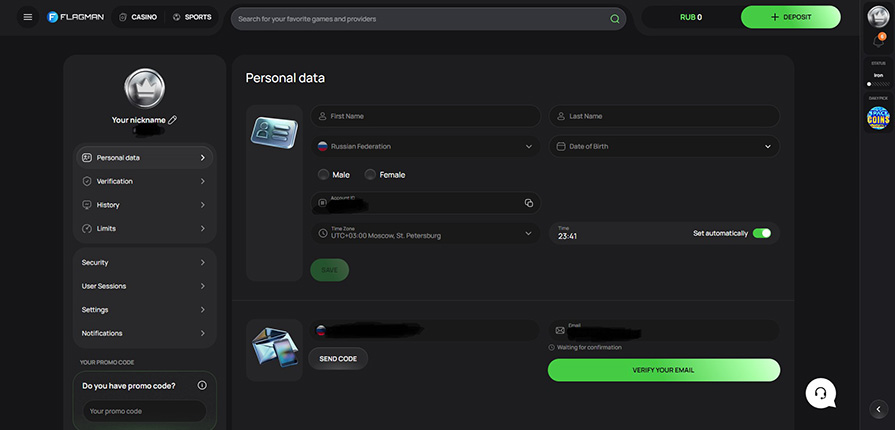Select the Male radio button

pyautogui.click(x=324, y=174)
